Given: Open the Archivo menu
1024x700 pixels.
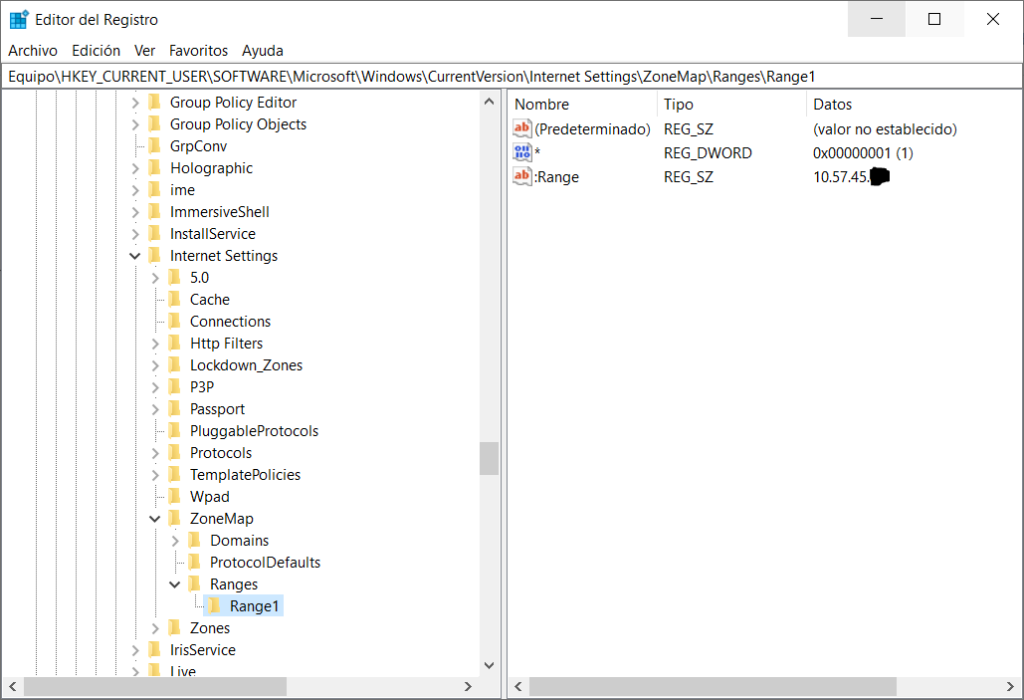Looking at the screenshot, I should [33, 50].
